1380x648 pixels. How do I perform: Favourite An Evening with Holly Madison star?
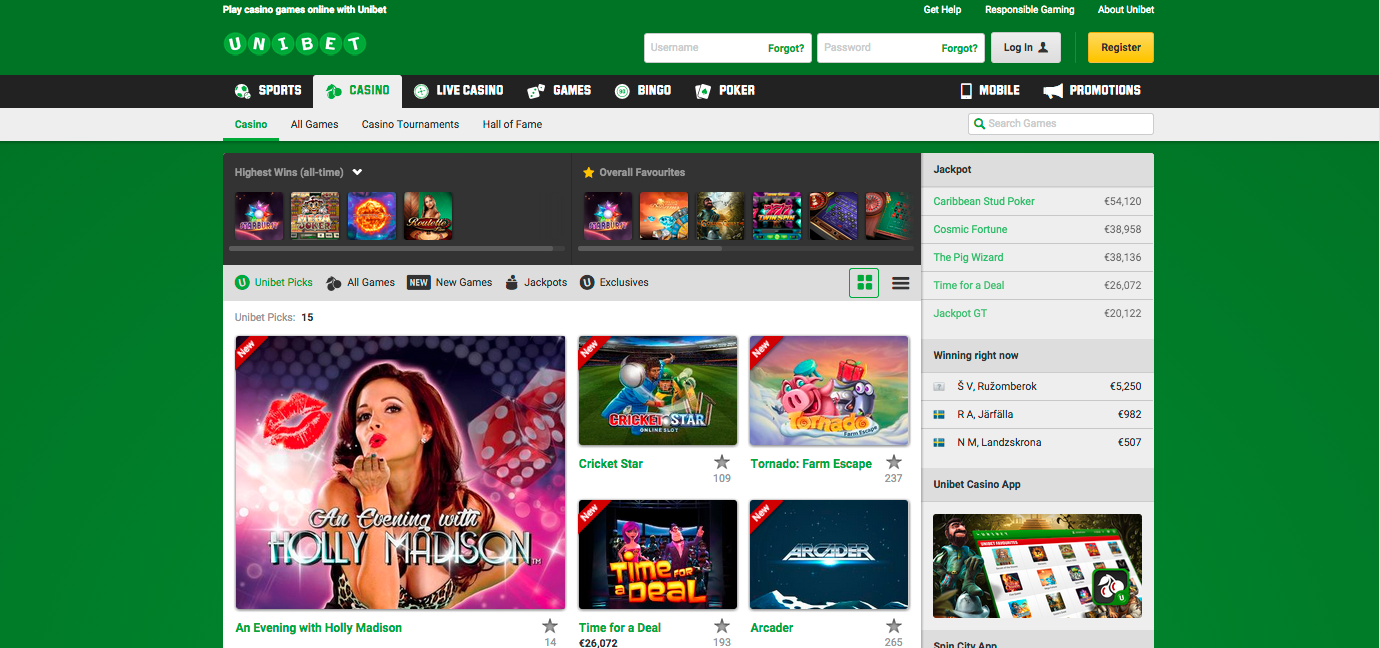[x=550, y=626]
